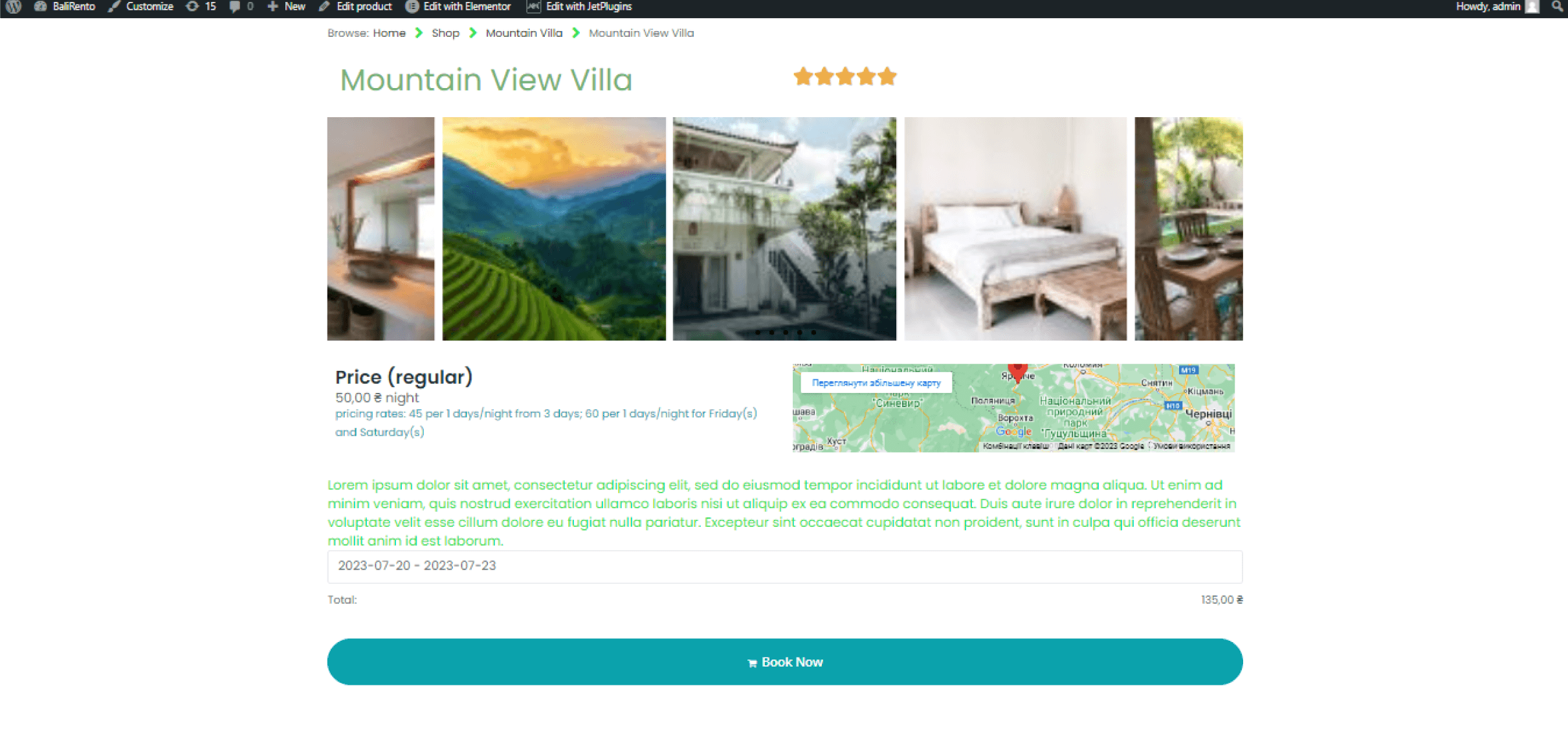
Task: Click the search magnifier in admin bar
Action: [x=1557, y=6]
